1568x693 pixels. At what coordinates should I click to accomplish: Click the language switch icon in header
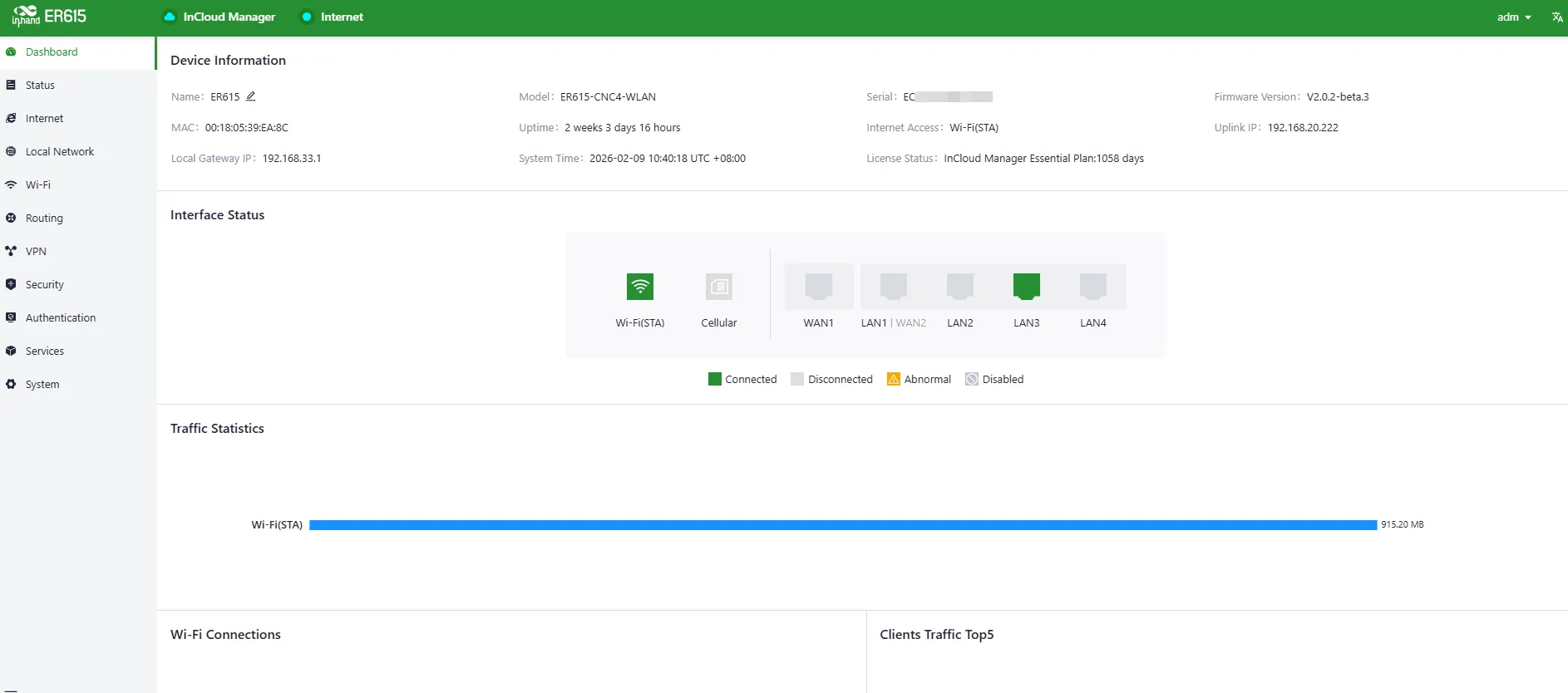[1557, 17]
